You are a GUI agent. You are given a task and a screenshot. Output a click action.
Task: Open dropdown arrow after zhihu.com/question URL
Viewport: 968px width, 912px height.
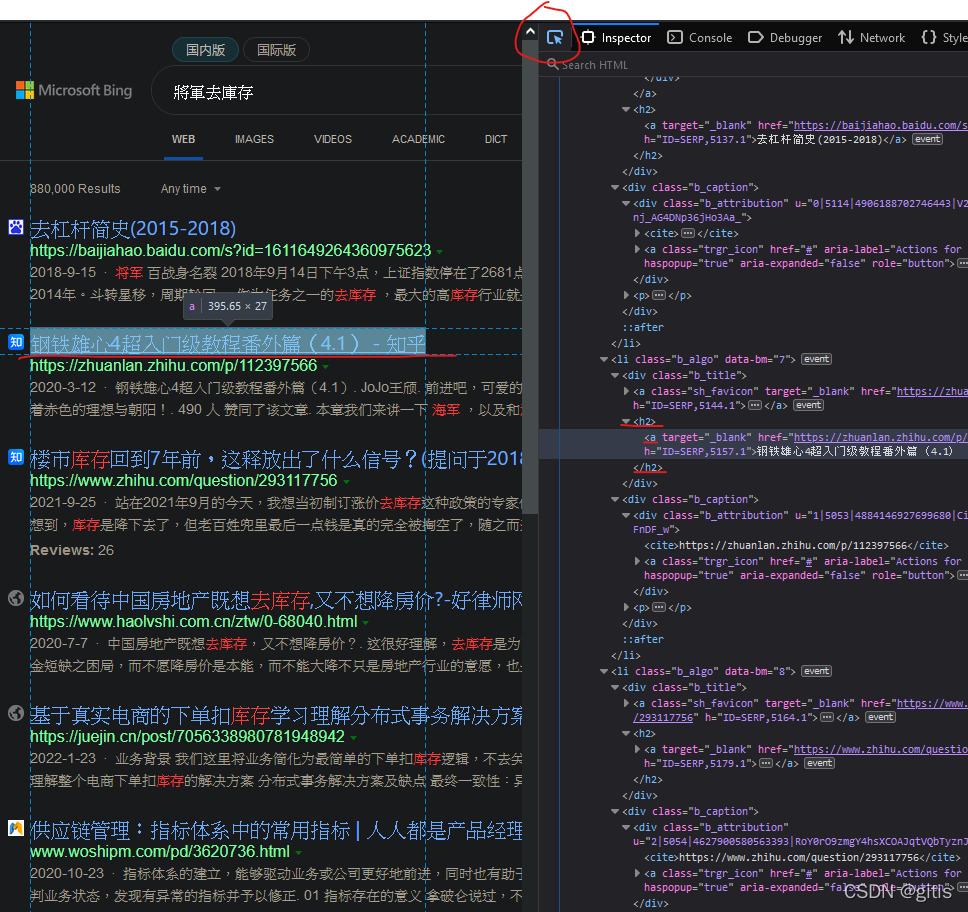(346, 482)
